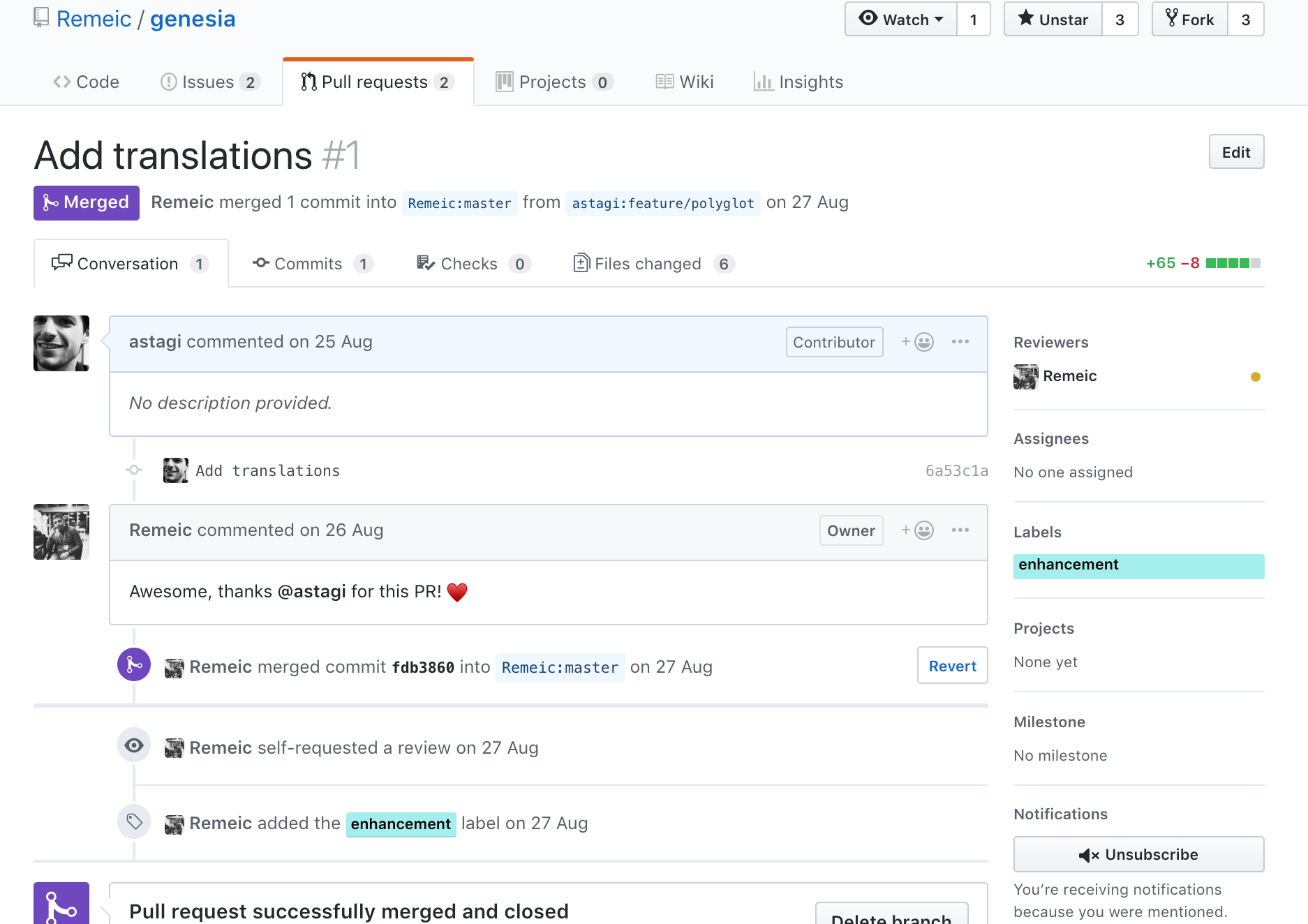Open options menu on Remeic's comment
The width and height of the screenshot is (1308, 924).
click(960, 530)
